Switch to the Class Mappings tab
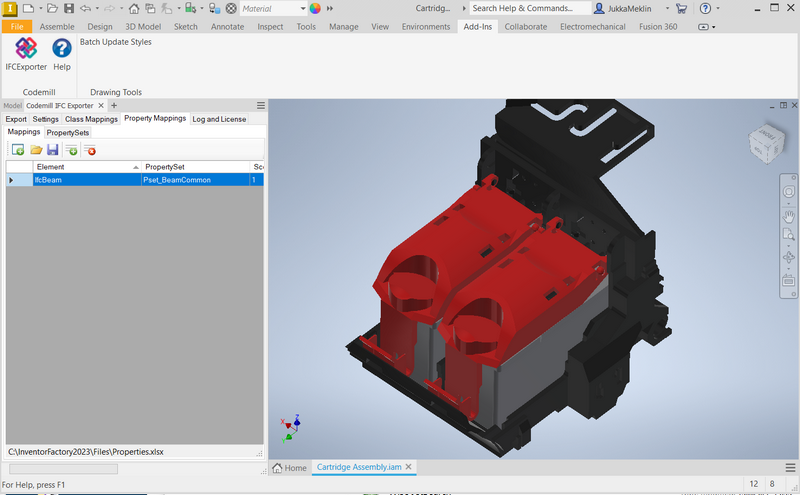Viewport: 800px width, 495px height. pyautogui.click(x=91, y=119)
